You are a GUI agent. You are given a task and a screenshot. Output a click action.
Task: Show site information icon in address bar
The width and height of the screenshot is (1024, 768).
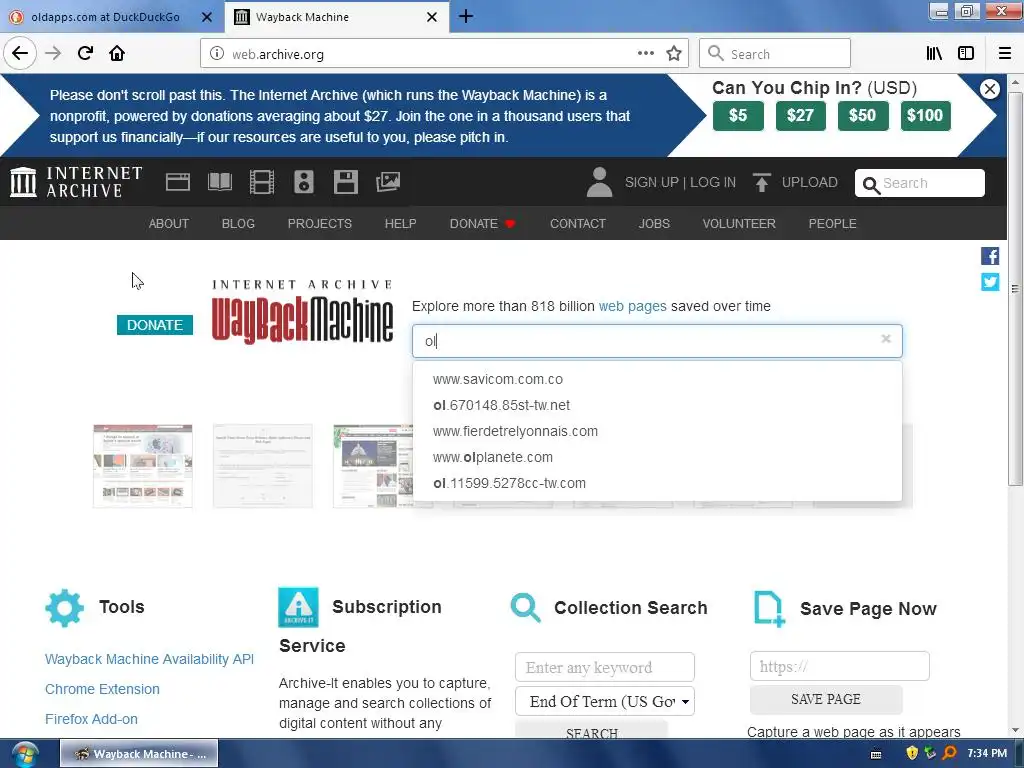(x=216, y=54)
